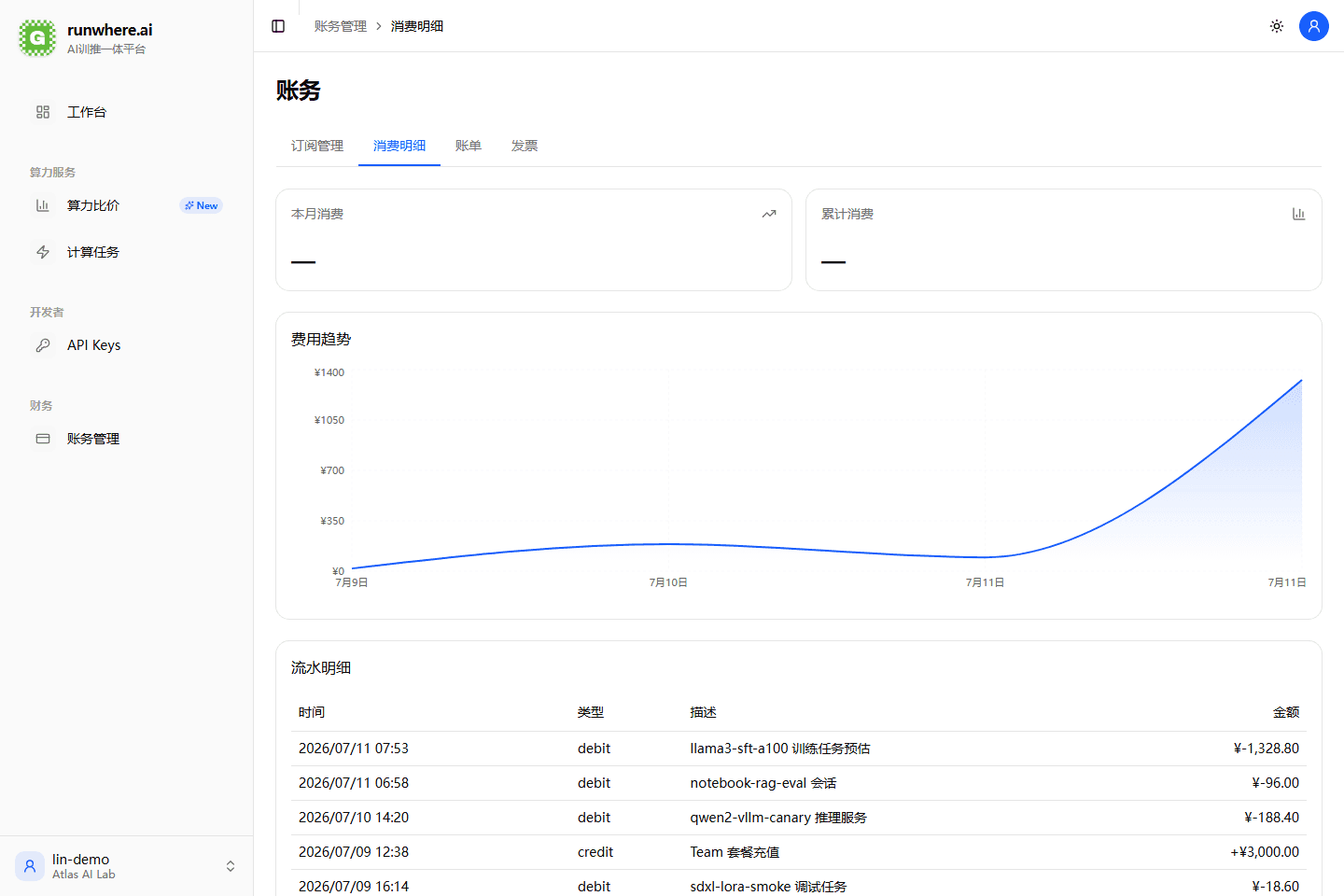
Task: Click the 费用趋势 chart title
Action: 321,339
